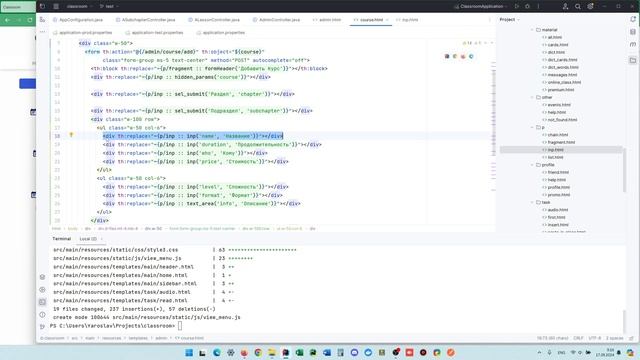Open friend.html in the profile folder

click(556, 172)
